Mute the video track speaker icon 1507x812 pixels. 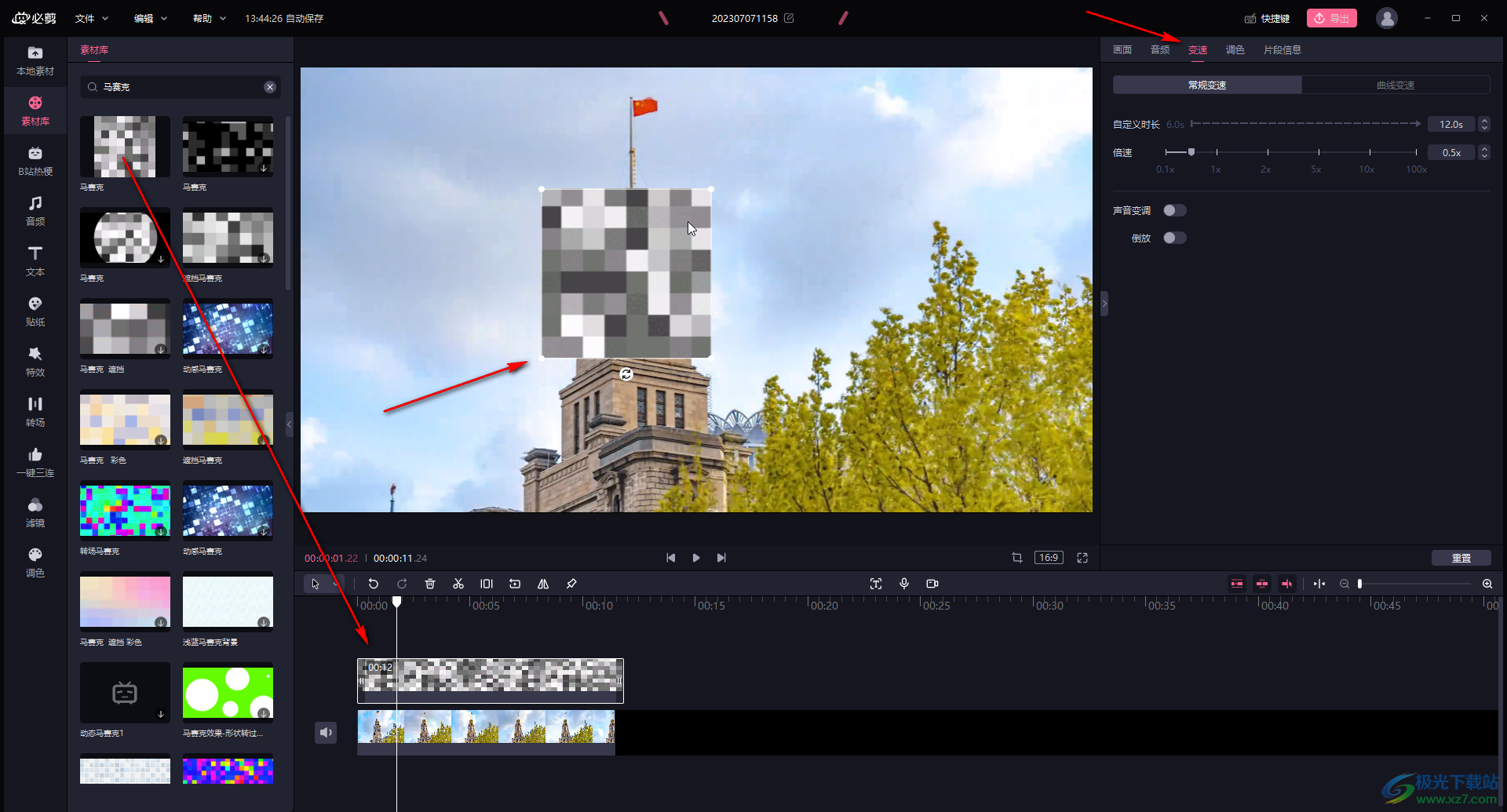click(326, 733)
